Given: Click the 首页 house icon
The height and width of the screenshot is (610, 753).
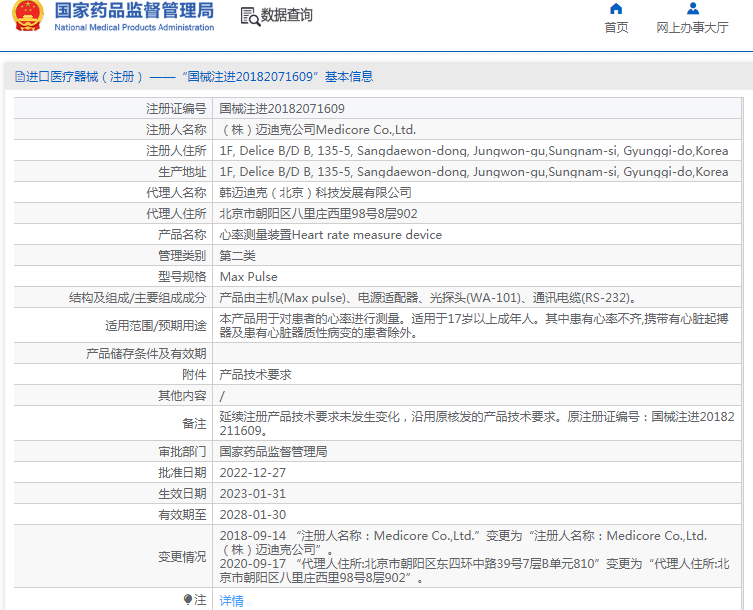Looking at the screenshot, I should tap(616, 9).
